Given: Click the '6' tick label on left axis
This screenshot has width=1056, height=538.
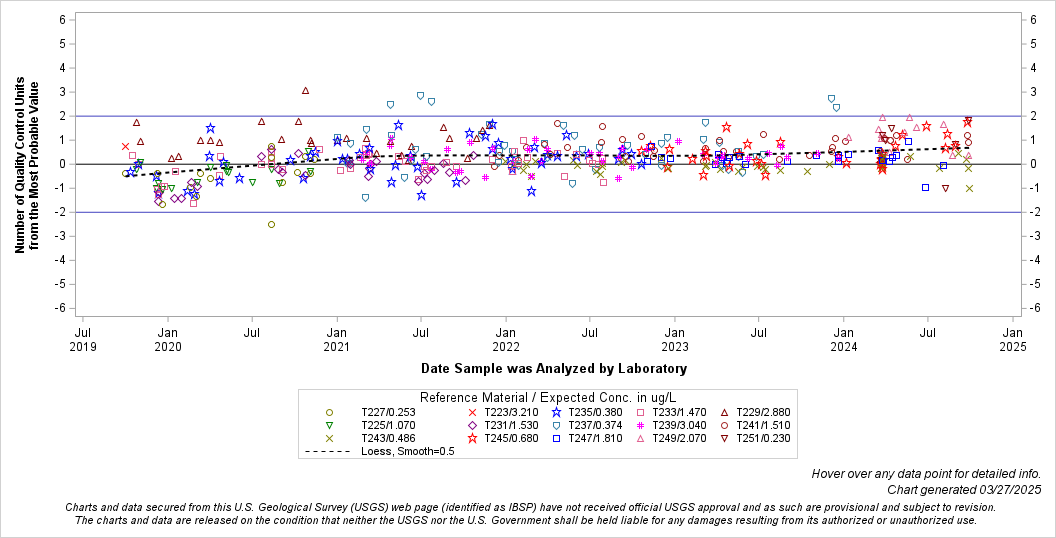Looking at the screenshot, I should [63, 20].
